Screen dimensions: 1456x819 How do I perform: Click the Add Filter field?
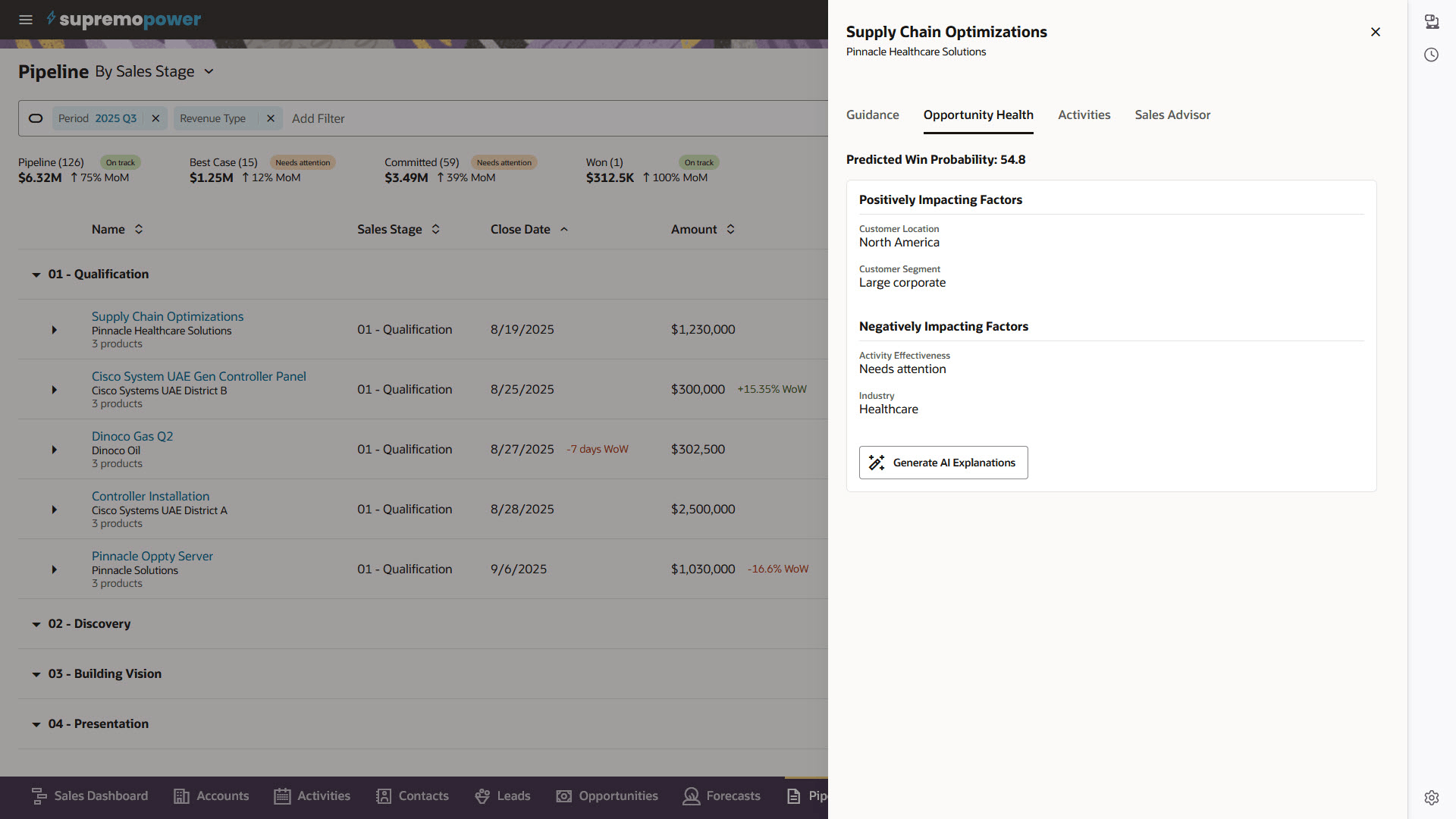pos(318,118)
